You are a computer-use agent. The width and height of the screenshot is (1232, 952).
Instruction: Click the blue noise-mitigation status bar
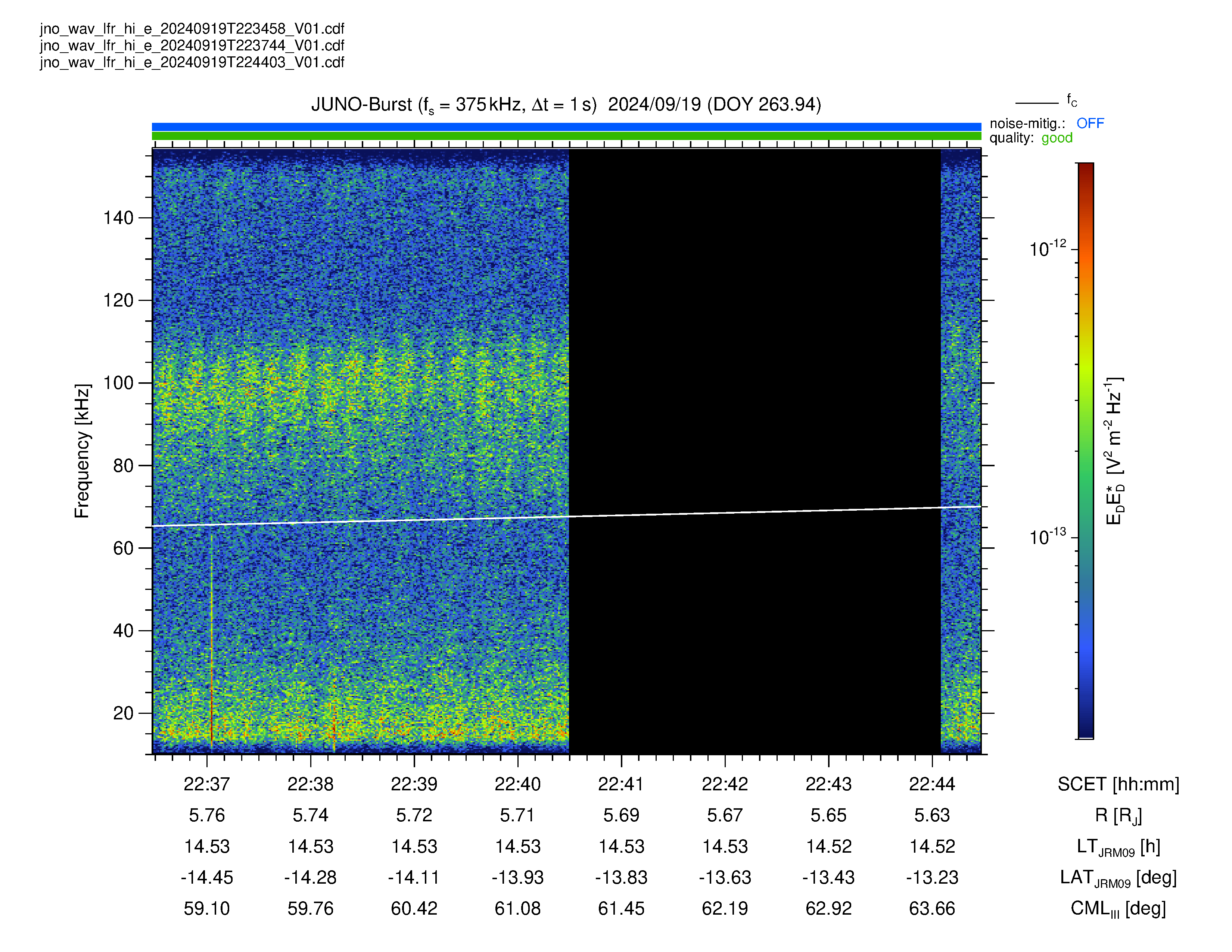point(566,127)
